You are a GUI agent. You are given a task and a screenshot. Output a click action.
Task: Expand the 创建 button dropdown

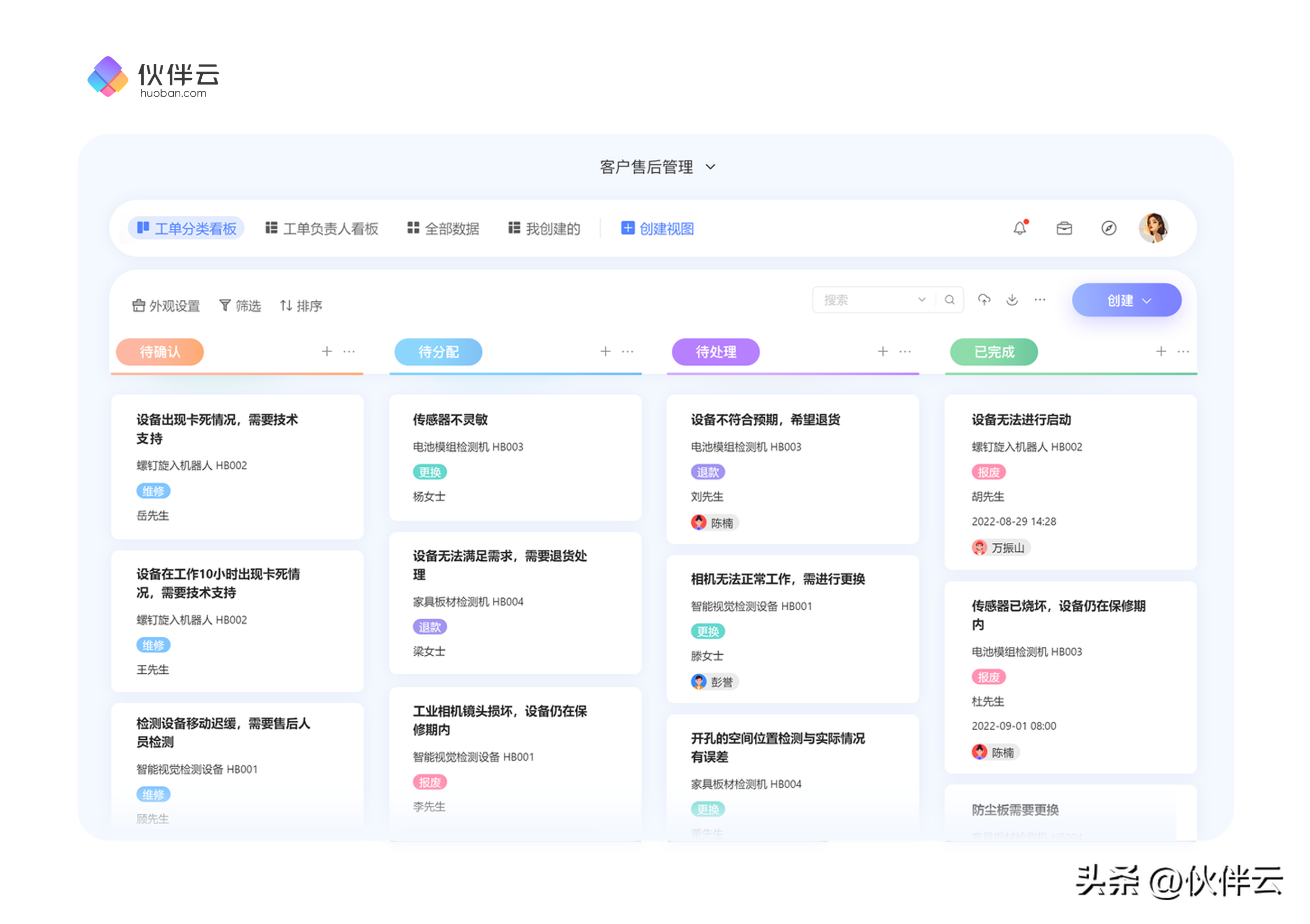pos(1147,300)
